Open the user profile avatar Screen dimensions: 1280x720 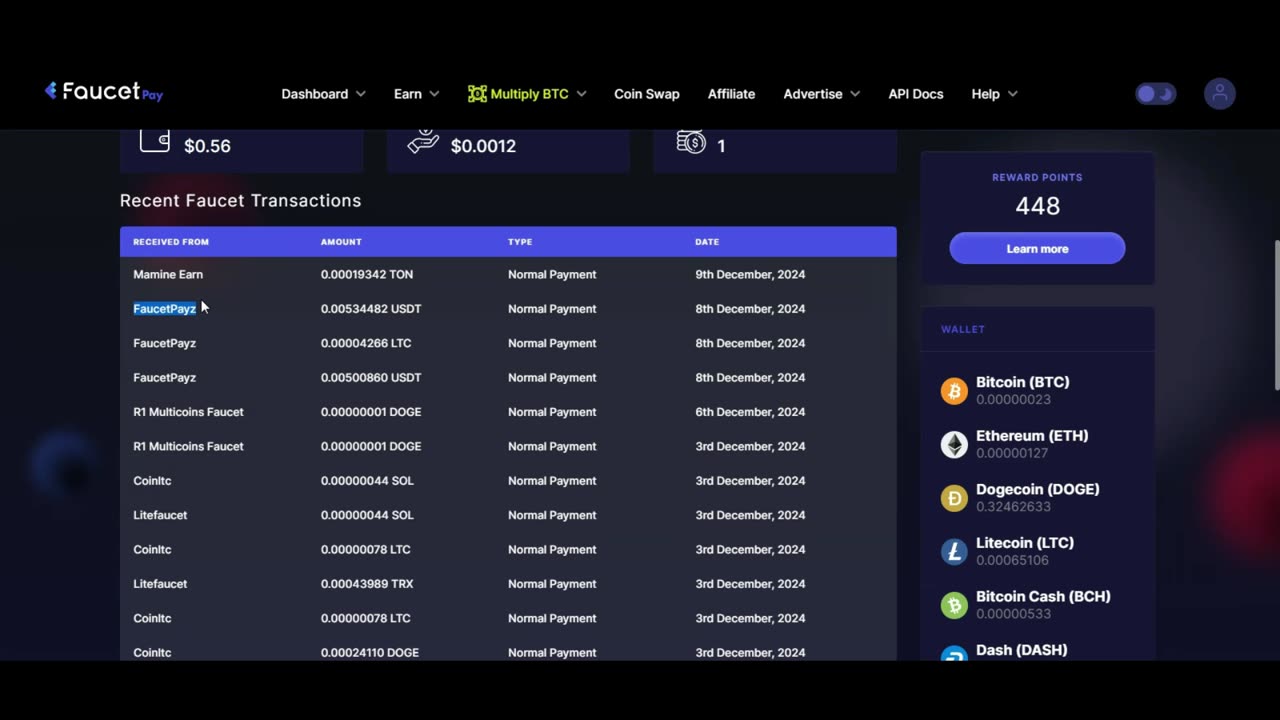click(1219, 94)
